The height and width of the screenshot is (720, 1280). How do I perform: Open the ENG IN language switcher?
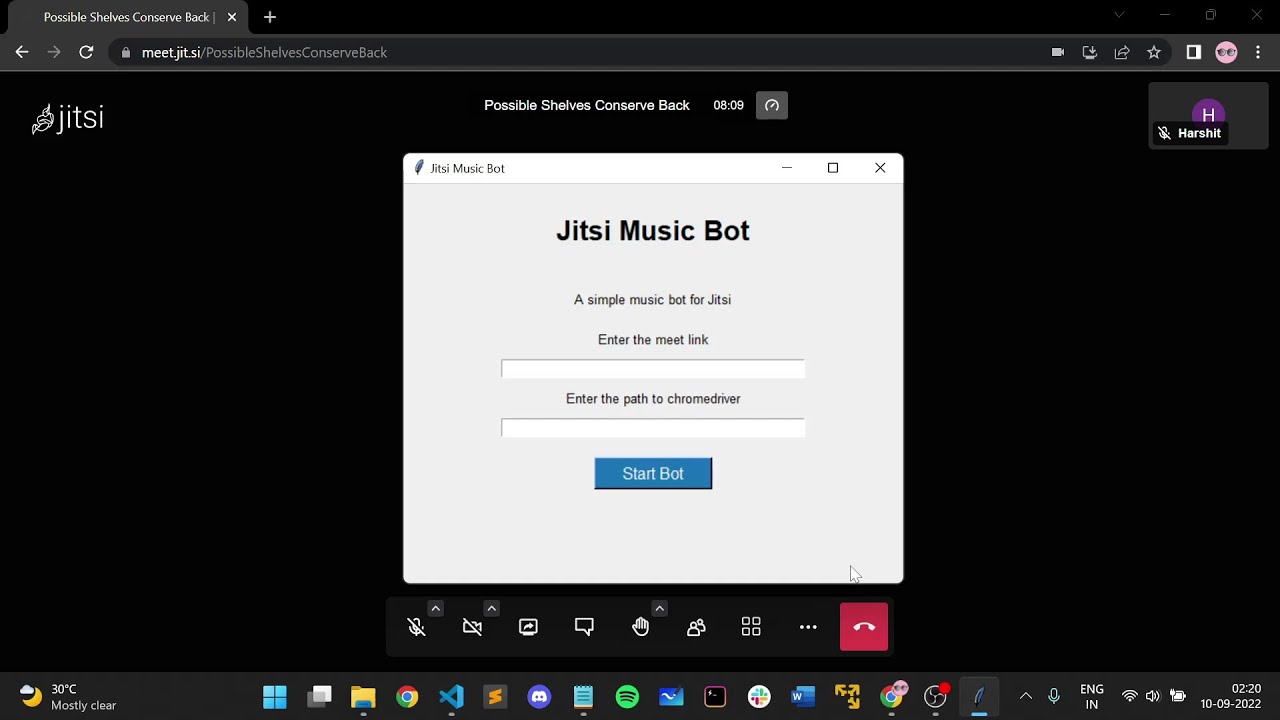pos(1092,697)
